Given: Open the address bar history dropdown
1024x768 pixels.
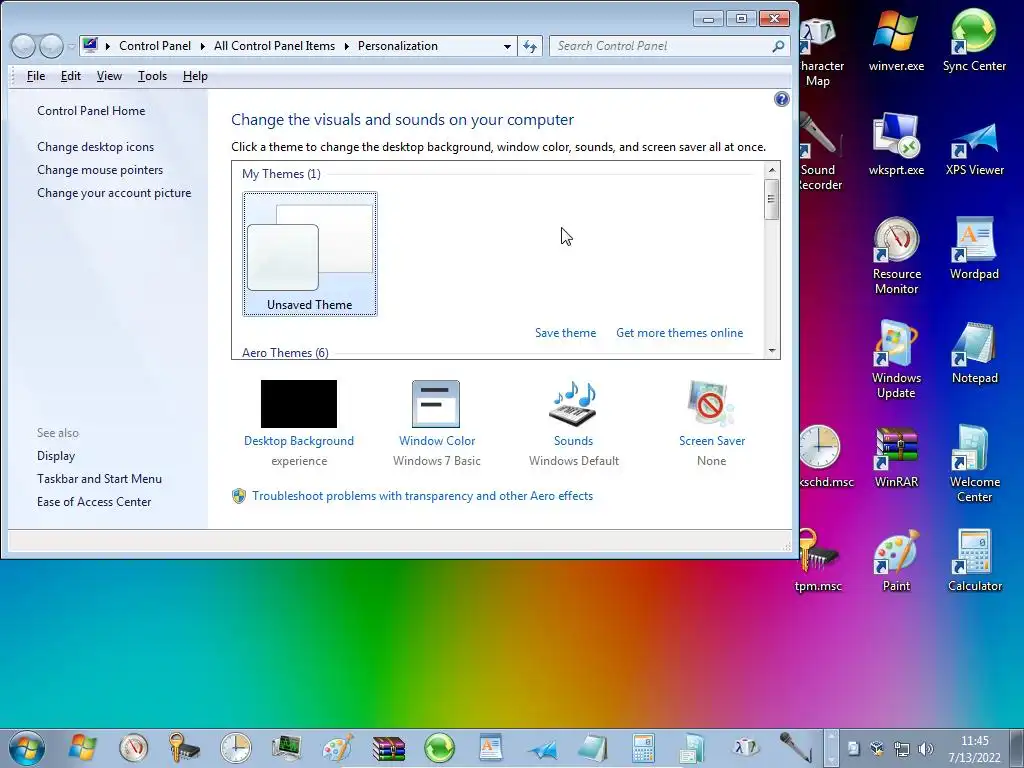Looking at the screenshot, I should click(x=507, y=46).
